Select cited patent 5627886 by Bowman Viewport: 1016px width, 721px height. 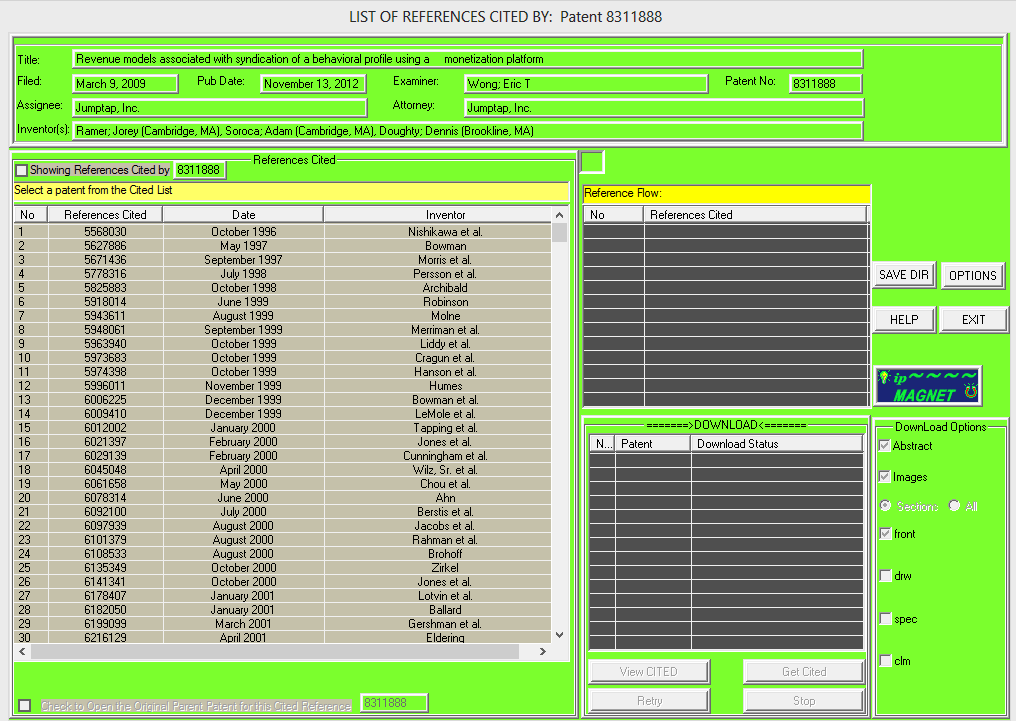[283, 246]
